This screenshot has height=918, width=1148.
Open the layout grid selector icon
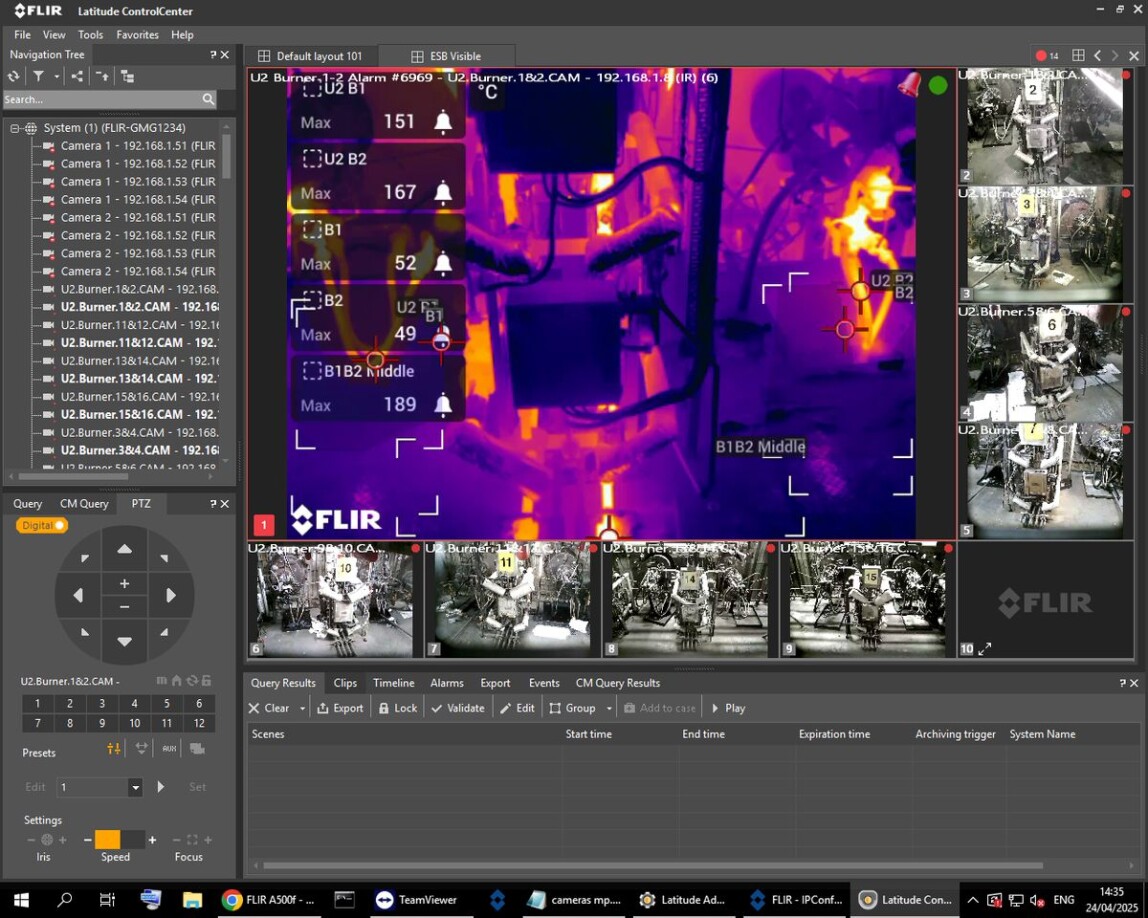[1078, 56]
